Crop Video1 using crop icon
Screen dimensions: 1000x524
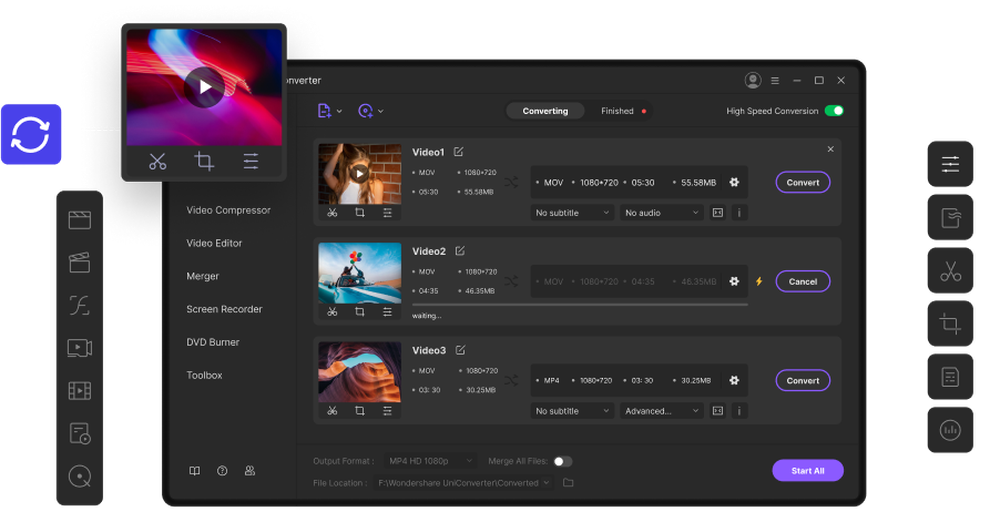(x=360, y=213)
